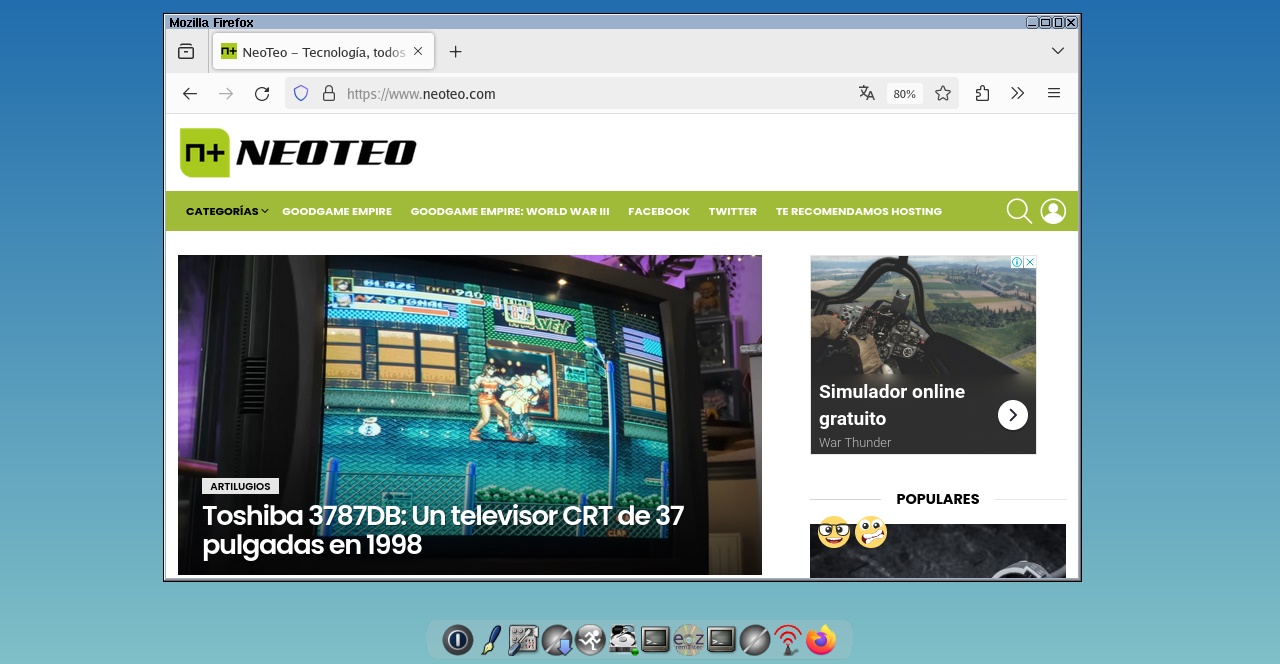Select the NeoTeo – Tecnología tab

[x=323, y=51]
